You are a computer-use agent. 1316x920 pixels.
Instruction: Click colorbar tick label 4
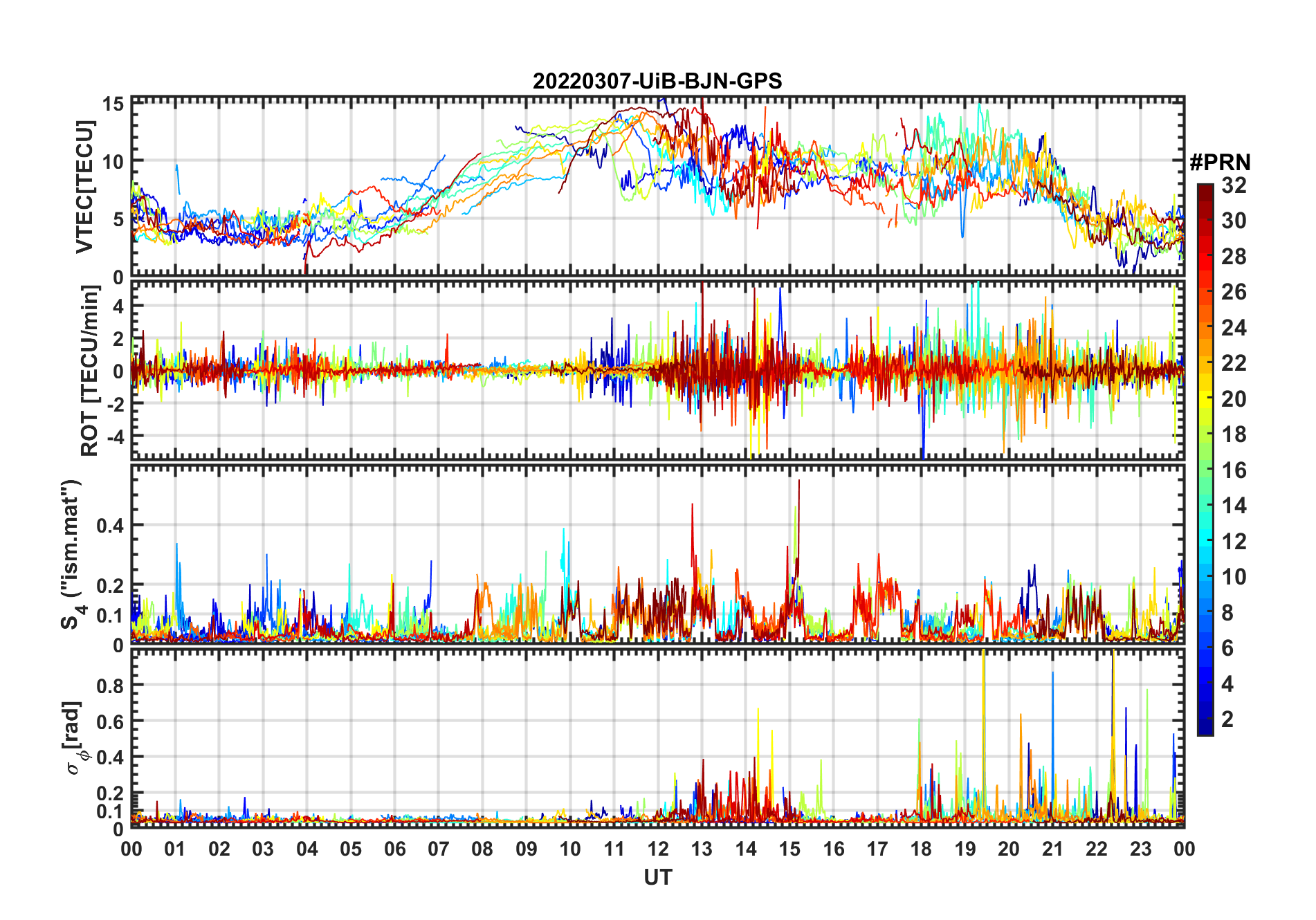1227,684
